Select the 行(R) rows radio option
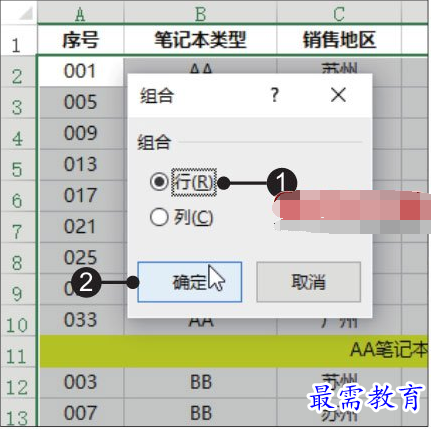The height and width of the screenshot is (429, 431). point(182,182)
